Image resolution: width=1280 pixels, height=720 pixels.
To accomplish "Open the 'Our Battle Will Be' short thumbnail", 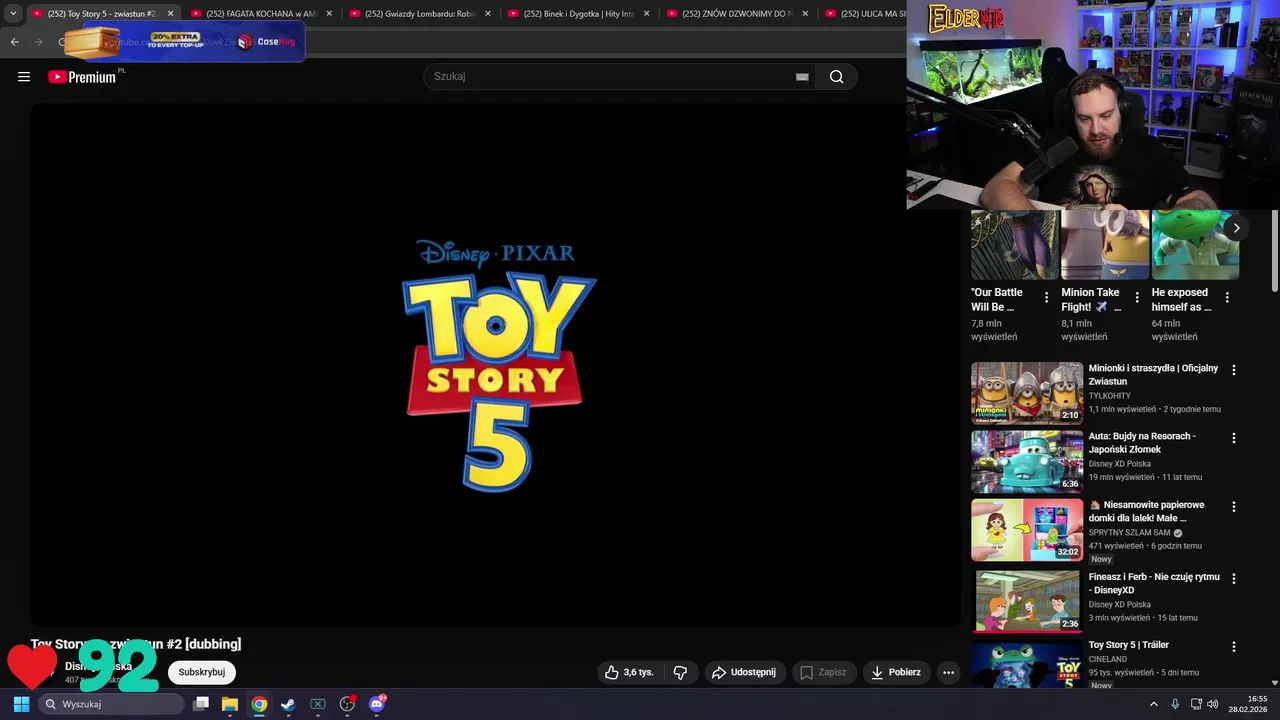I will point(1014,245).
